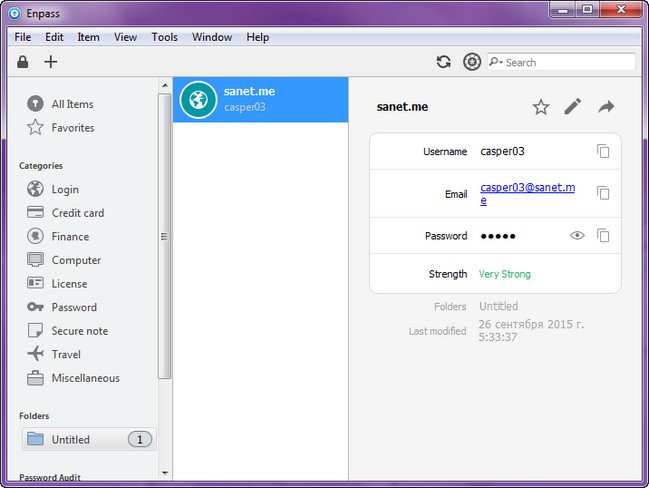Add a new item with plus icon

(x=50, y=62)
